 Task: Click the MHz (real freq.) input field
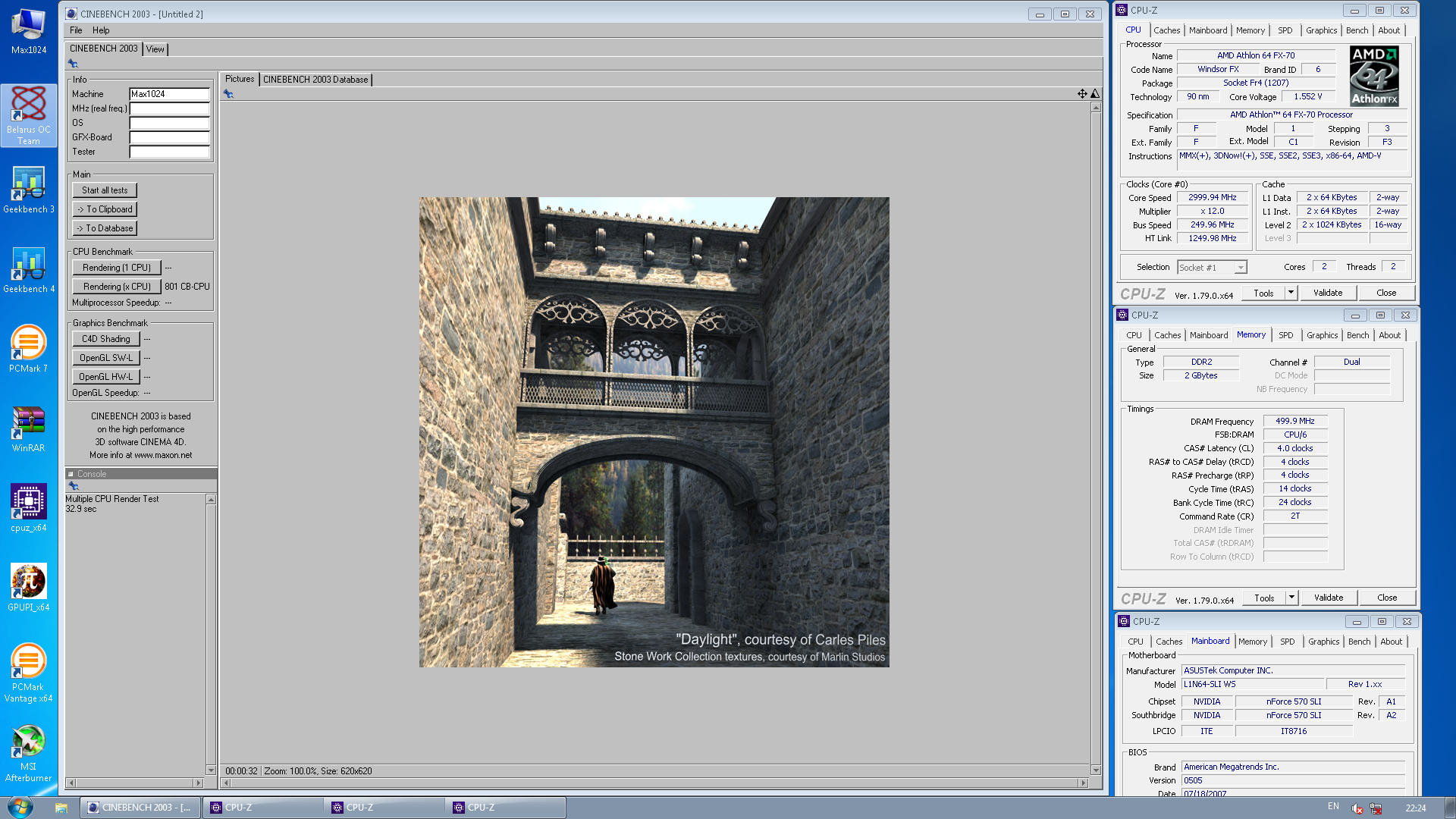pos(169,108)
